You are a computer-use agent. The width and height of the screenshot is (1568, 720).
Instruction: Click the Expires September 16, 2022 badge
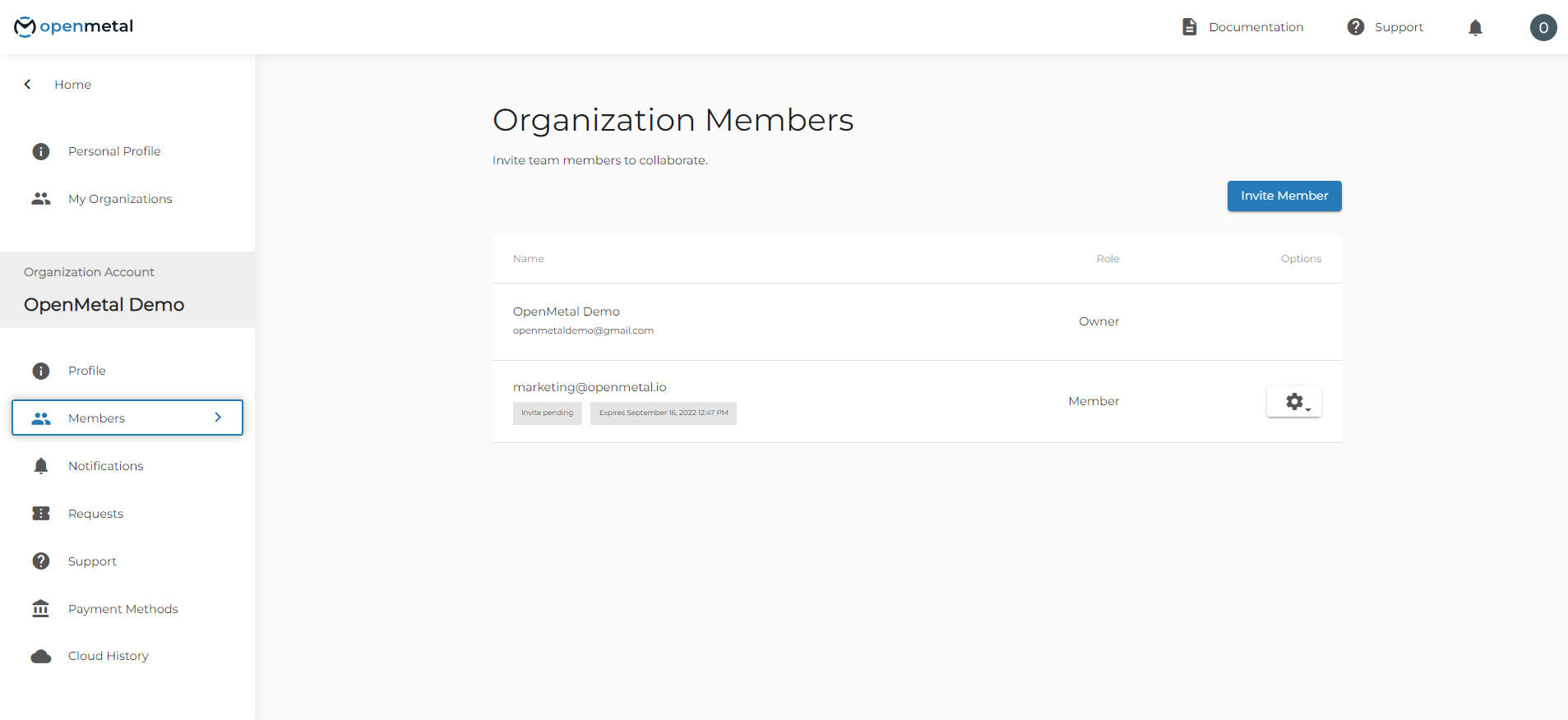664,413
